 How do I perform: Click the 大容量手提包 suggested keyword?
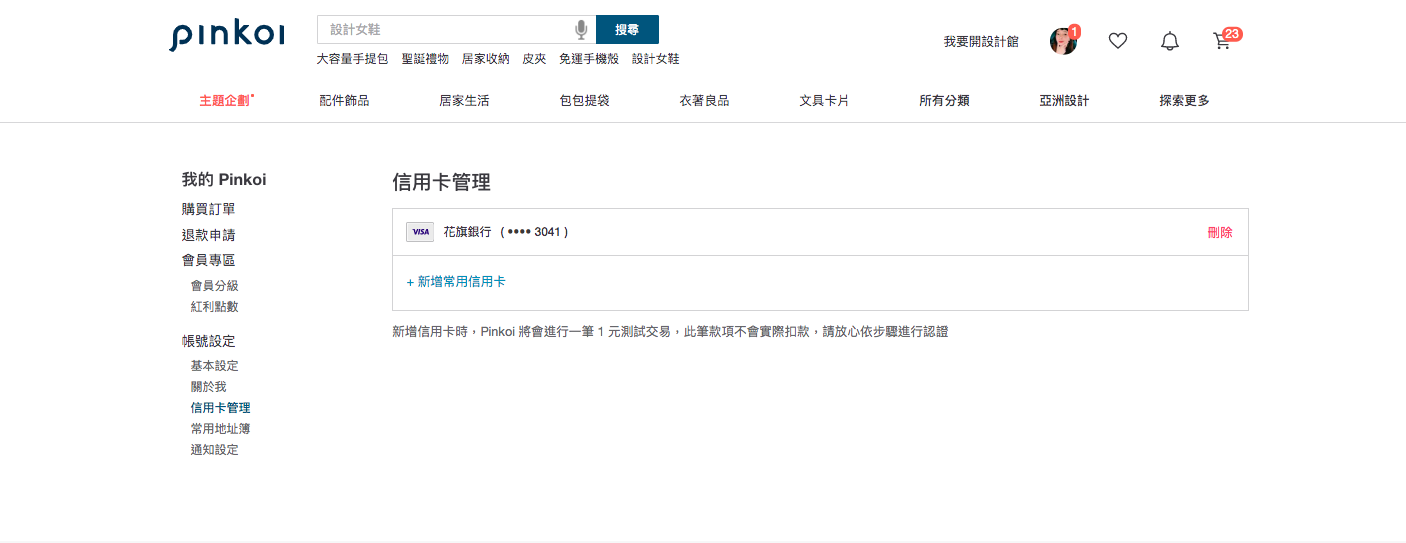352,59
